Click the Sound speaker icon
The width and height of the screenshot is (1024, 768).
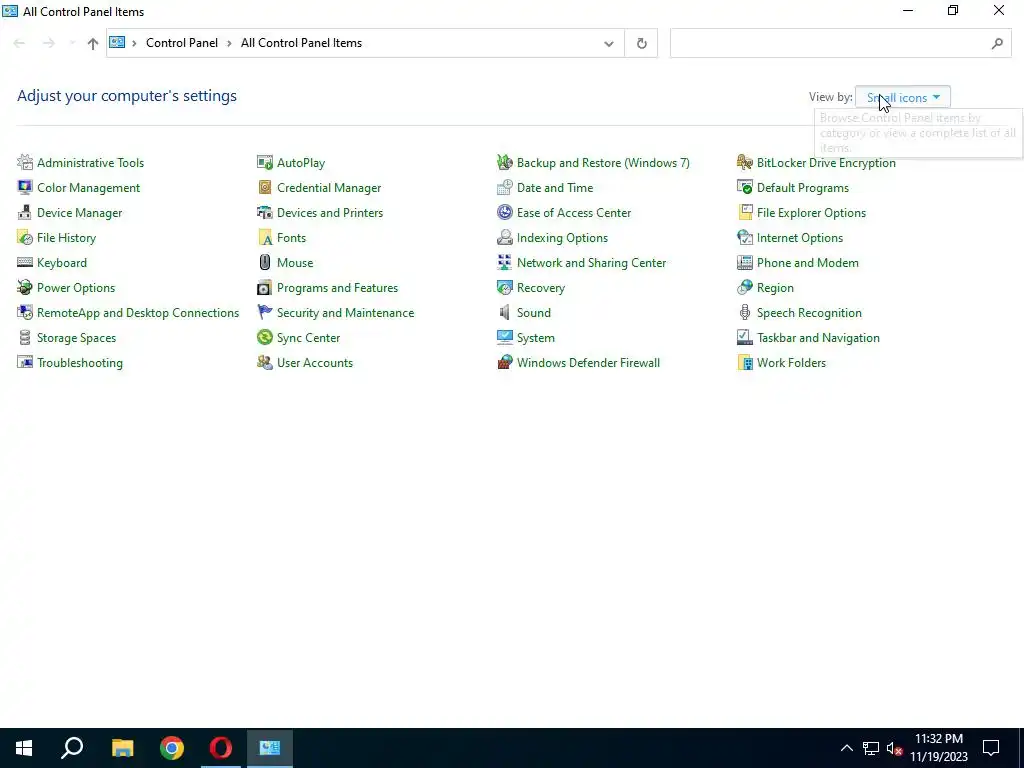coord(505,312)
